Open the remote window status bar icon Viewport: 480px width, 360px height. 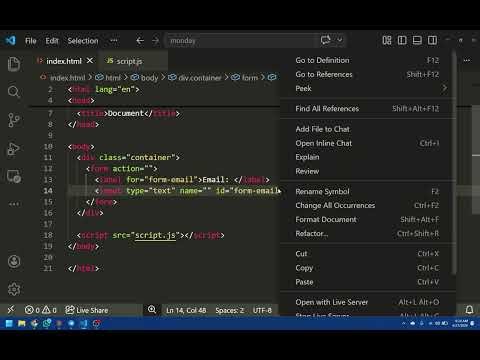coord(11,310)
